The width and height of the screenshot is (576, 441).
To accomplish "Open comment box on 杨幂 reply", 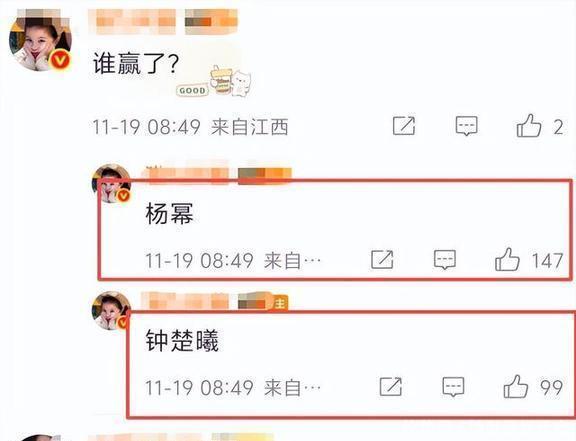I will coord(445,260).
